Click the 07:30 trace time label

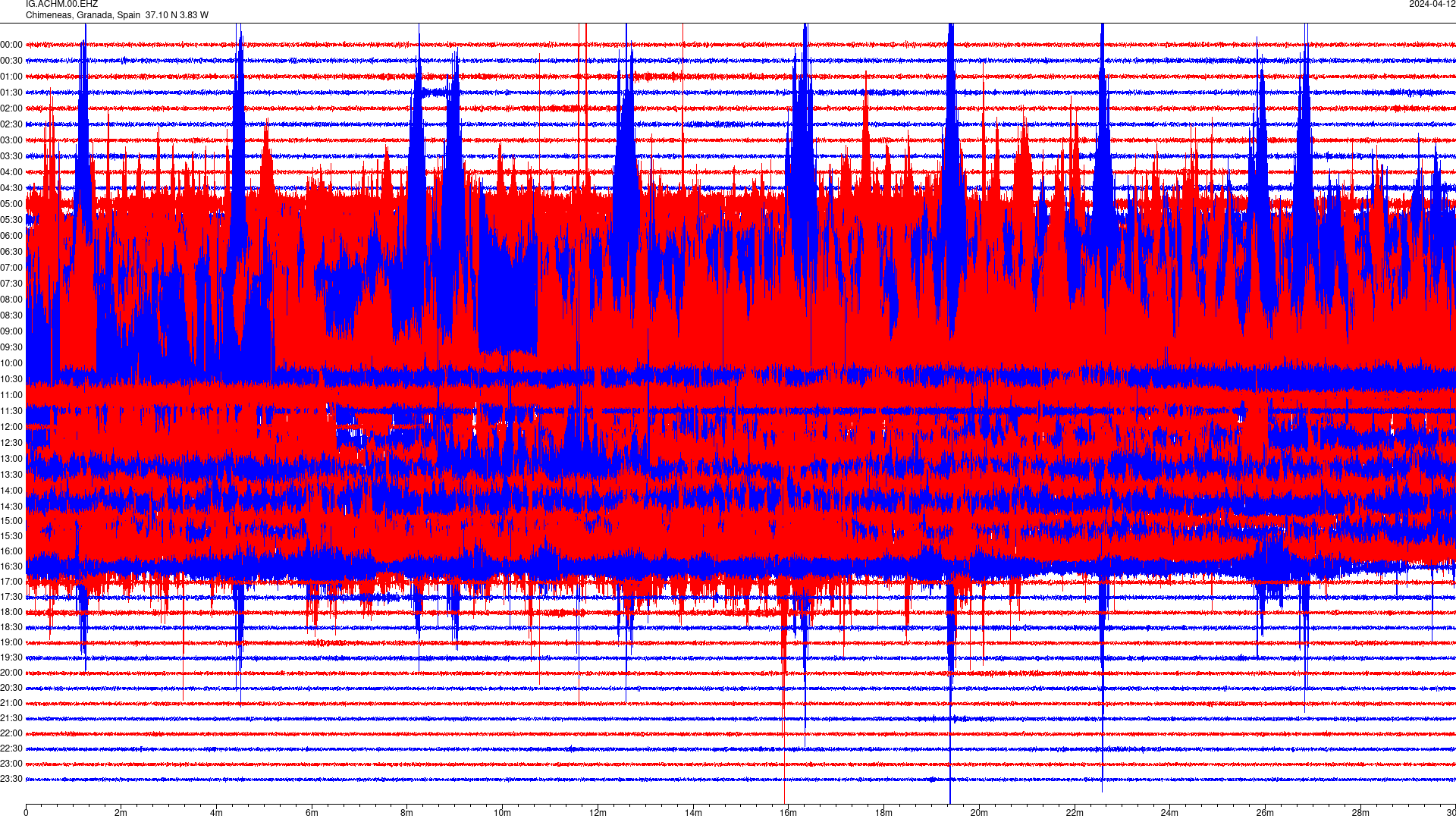(11, 284)
